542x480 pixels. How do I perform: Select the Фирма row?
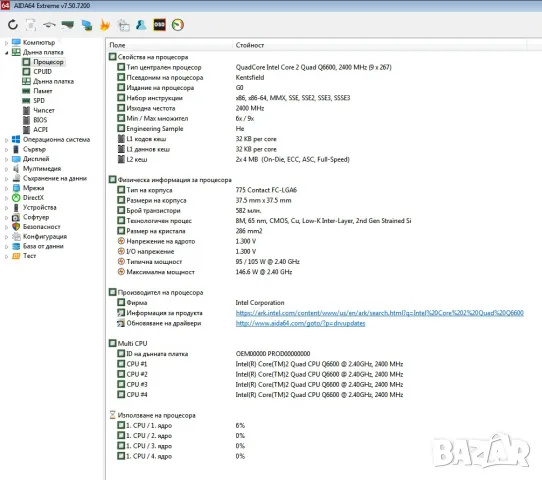[200, 302]
